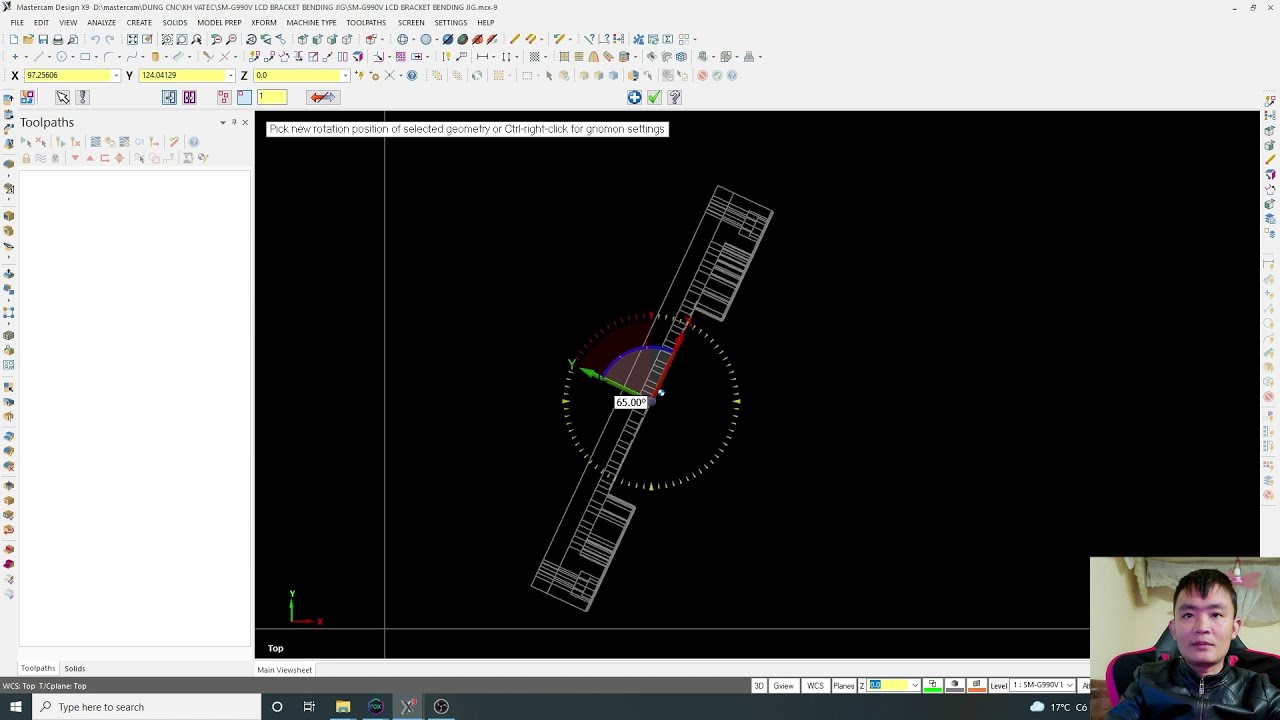The height and width of the screenshot is (720, 1280).
Task: Click the lock operations icon in Toolpaths
Action: click(x=26, y=158)
